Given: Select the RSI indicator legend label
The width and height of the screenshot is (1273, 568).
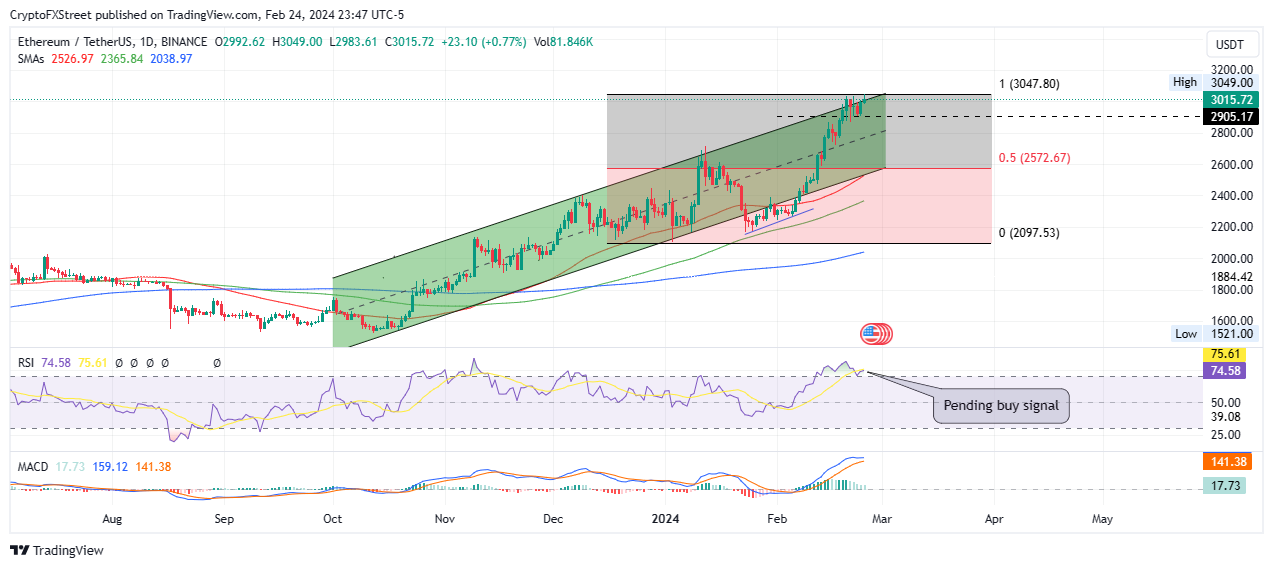Looking at the screenshot, I should pyautogui.click(x=28, y=363).
